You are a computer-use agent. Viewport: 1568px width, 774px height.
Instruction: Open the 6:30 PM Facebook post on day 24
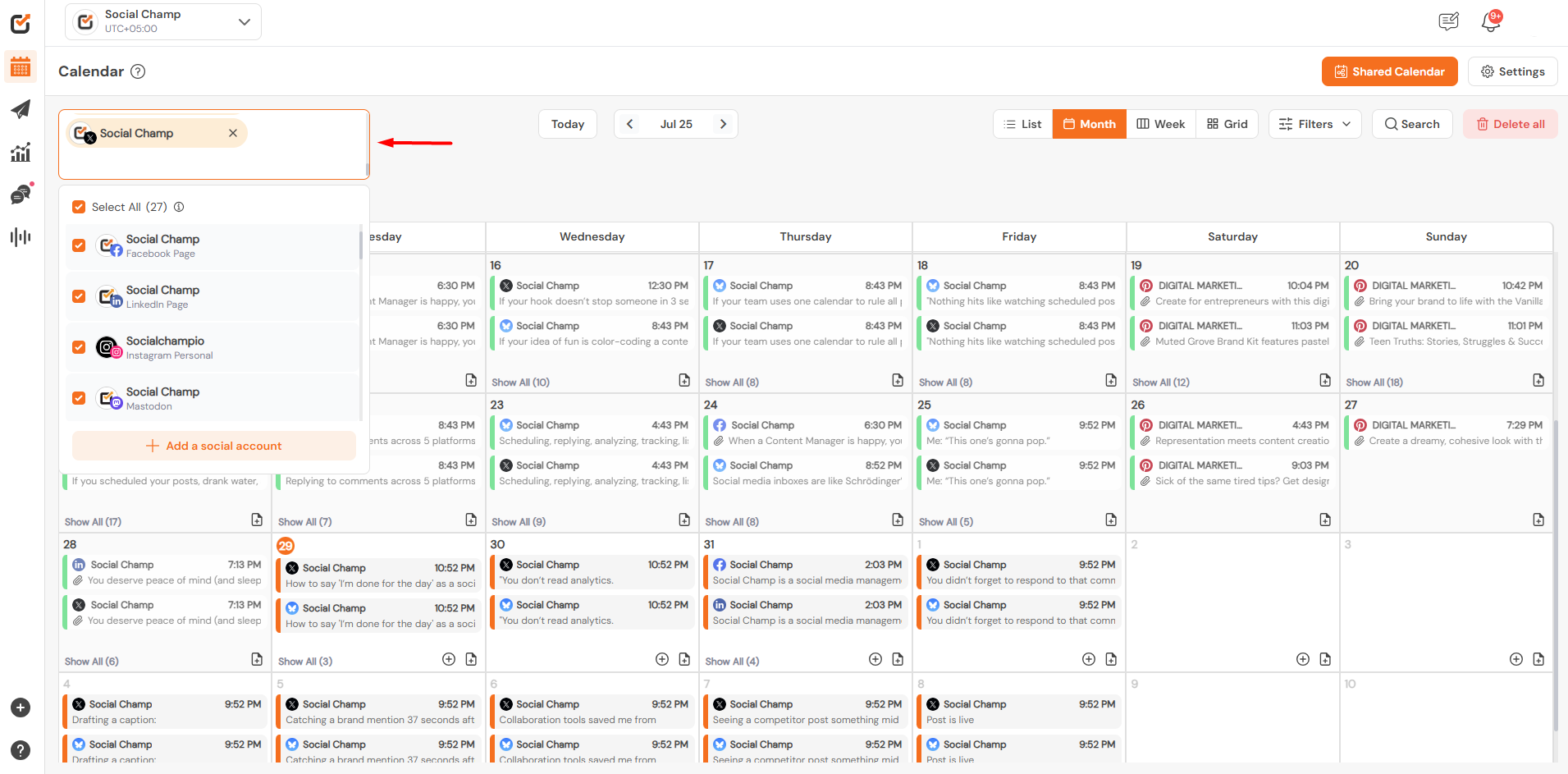[806, 433]
